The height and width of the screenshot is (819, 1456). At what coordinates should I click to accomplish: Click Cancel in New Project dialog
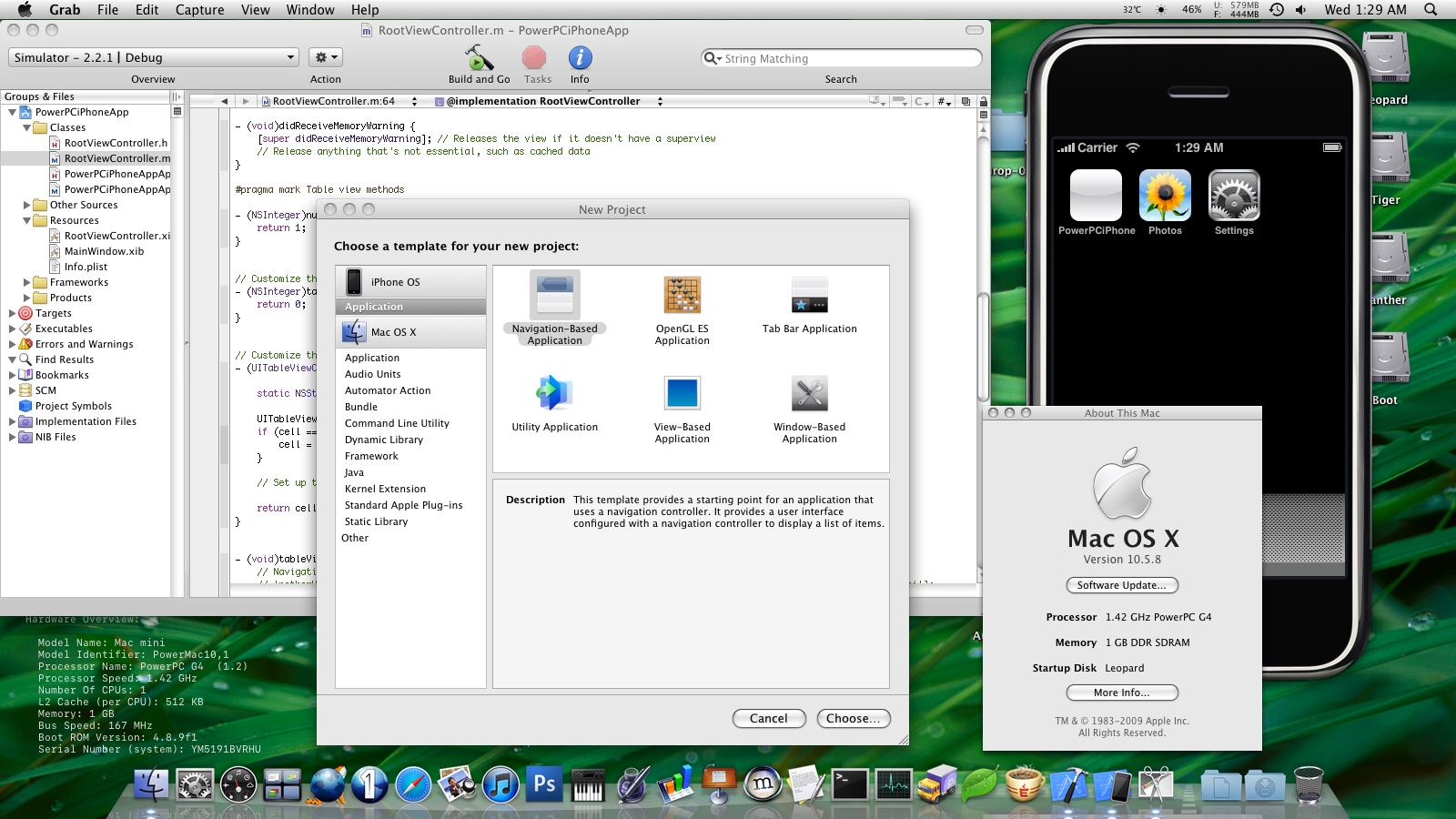tap(769, 718)
